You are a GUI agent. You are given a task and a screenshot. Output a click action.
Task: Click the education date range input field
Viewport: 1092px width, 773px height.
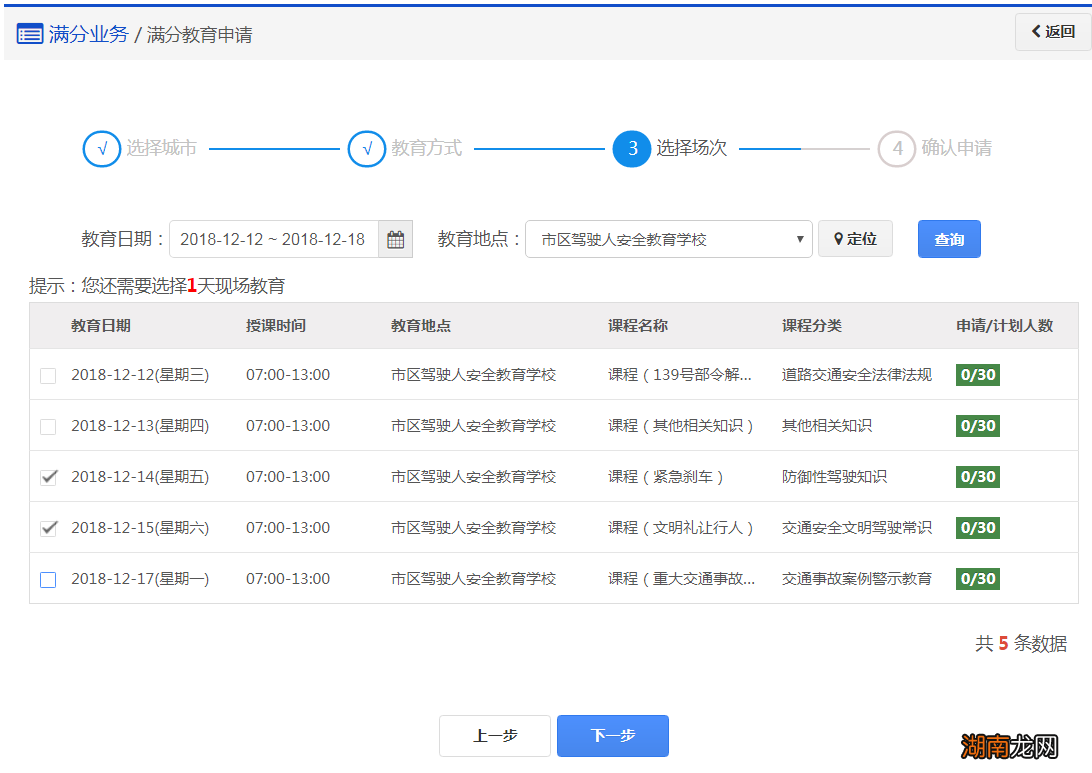pos(271,238)
